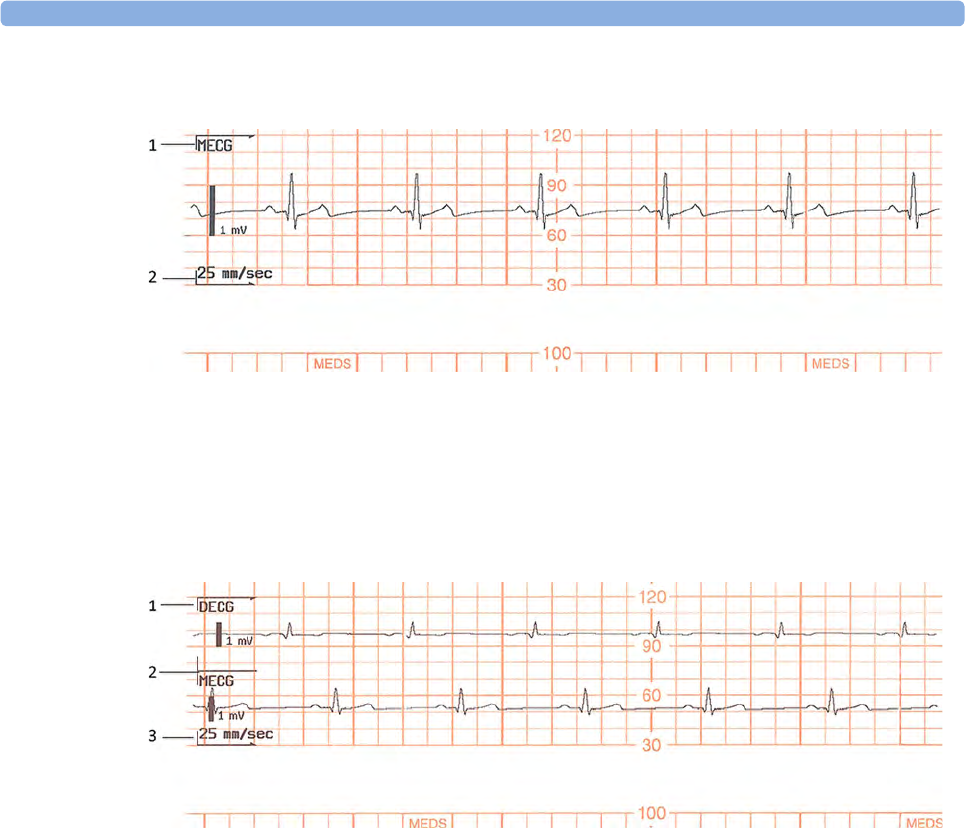Image resolution: width=965 pixels, height=828 pixels.
Task: Select the second MEDS marker under the upper strip
Action: coord(830,364)
